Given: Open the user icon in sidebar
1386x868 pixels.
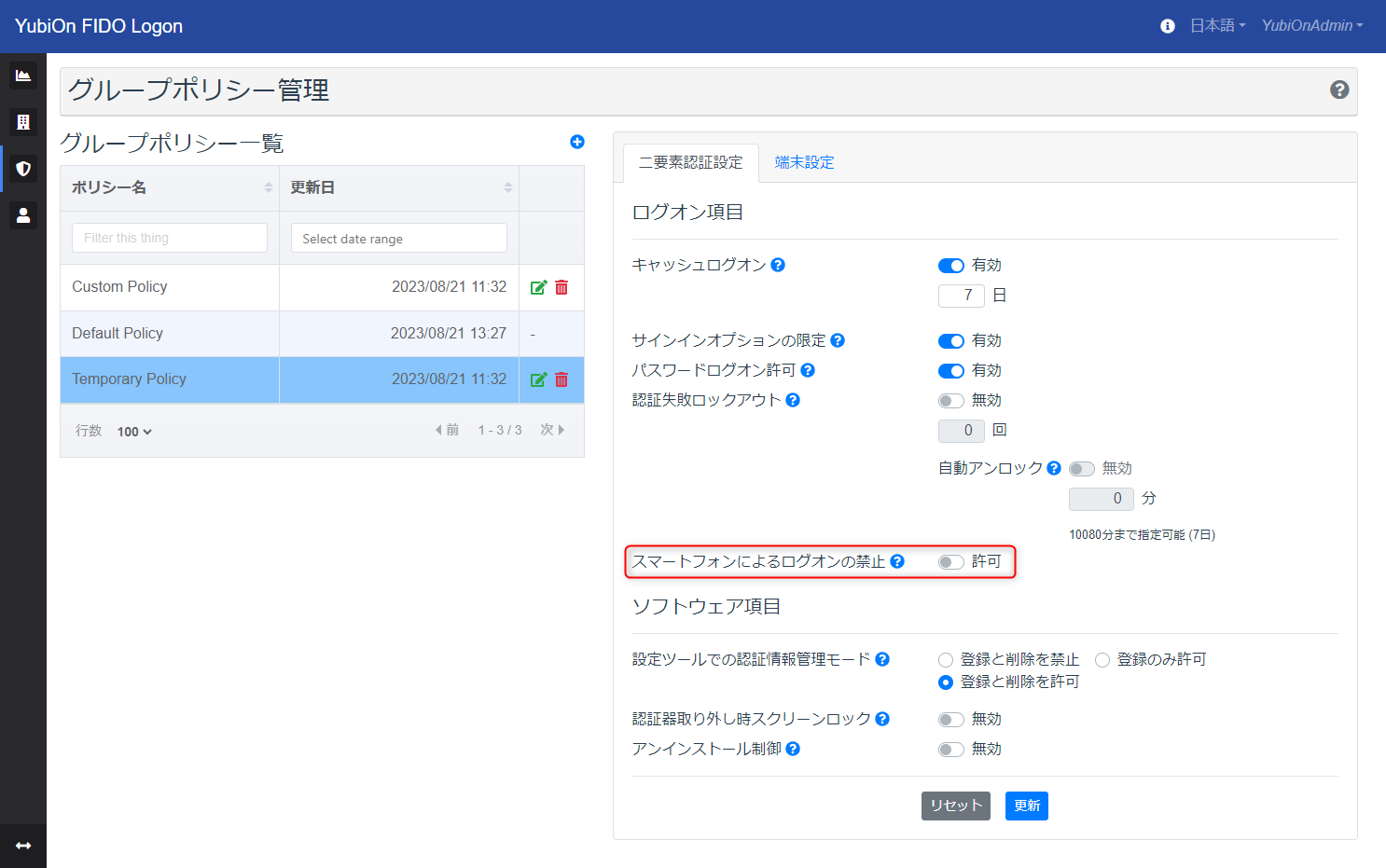Looking at the screenshot, I should (23, 215).
